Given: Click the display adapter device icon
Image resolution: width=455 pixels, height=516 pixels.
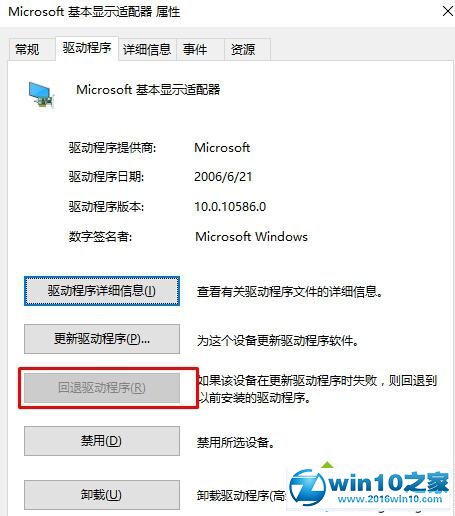Looking at the screenshot, I should click(41, 95).
